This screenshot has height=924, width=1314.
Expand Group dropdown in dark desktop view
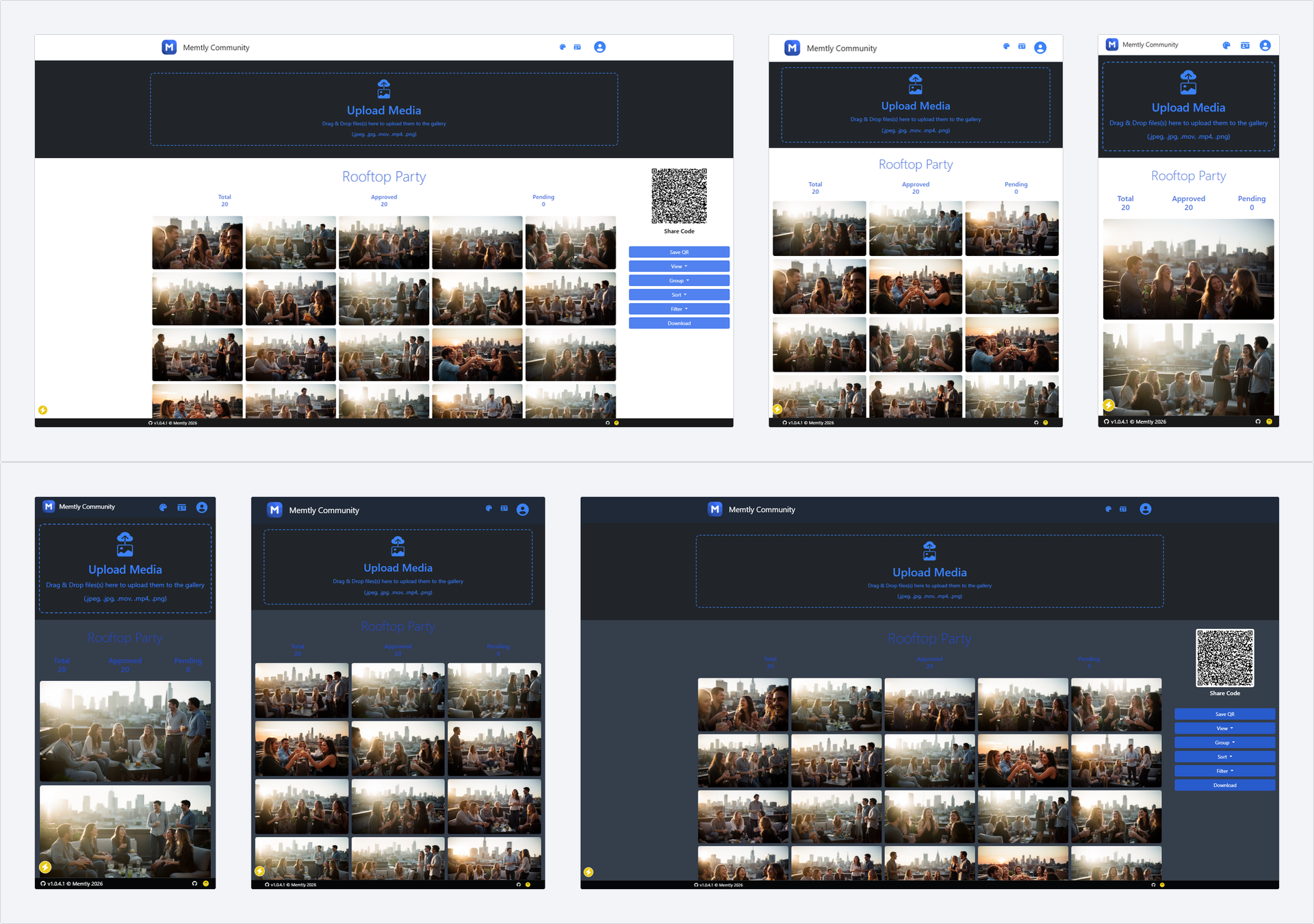click(1225, 743)
